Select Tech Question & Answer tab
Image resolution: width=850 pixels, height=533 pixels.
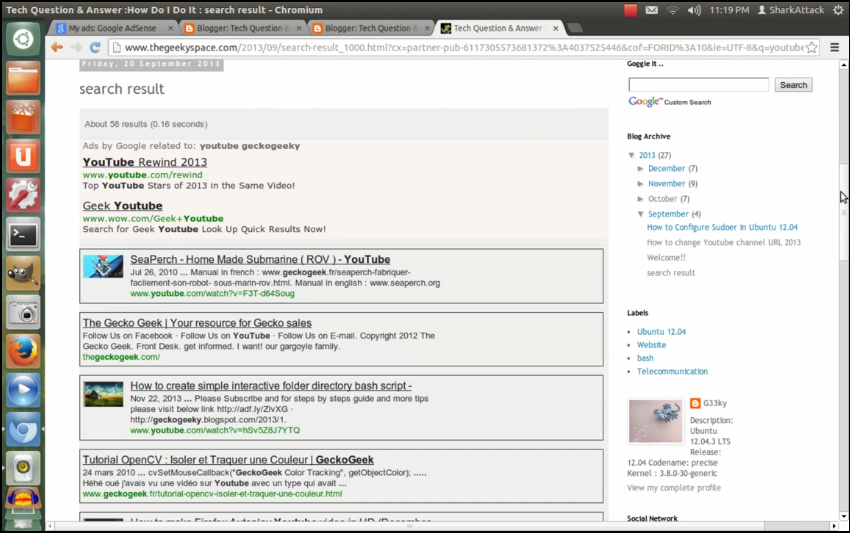[x=498, y=28]
